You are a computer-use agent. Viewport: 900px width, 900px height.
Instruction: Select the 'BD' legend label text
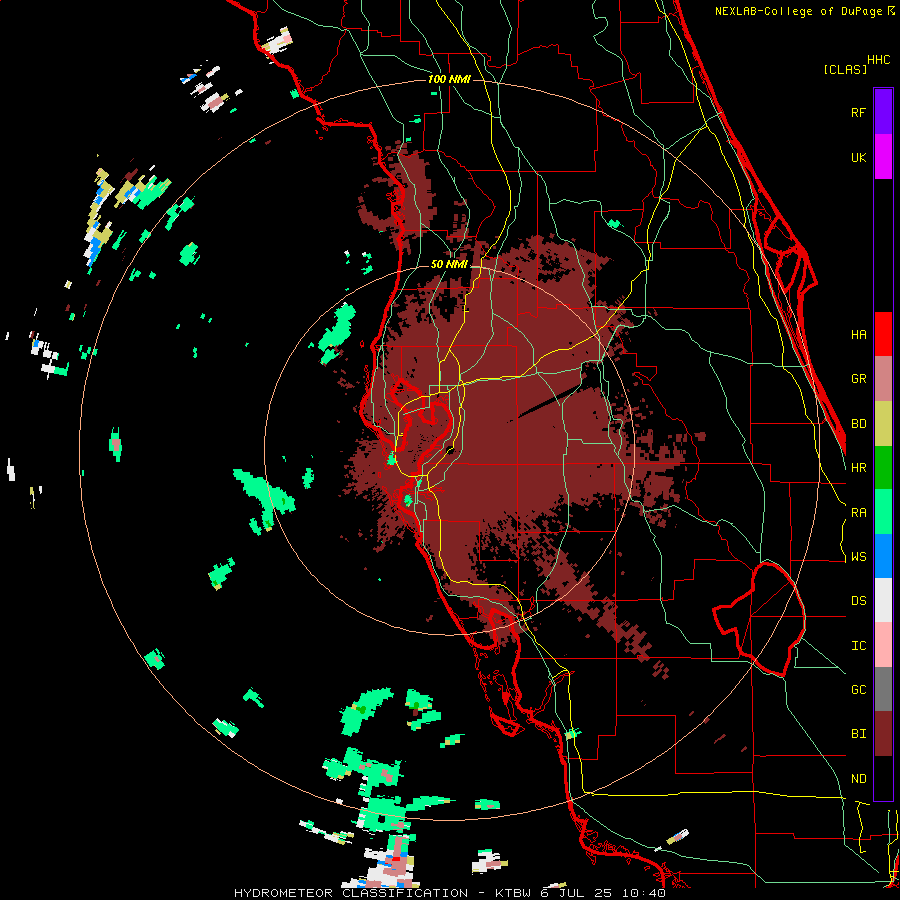click(858, 424)
